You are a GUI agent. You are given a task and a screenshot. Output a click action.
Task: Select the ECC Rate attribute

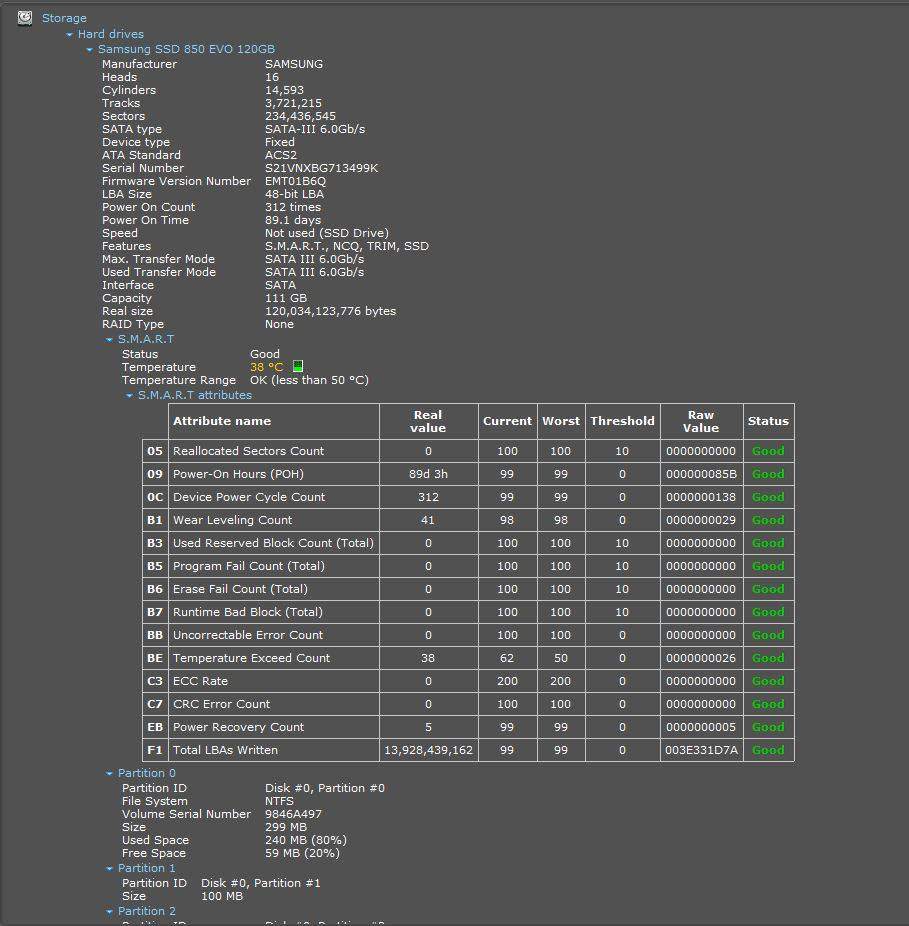(x=200, y=682)
